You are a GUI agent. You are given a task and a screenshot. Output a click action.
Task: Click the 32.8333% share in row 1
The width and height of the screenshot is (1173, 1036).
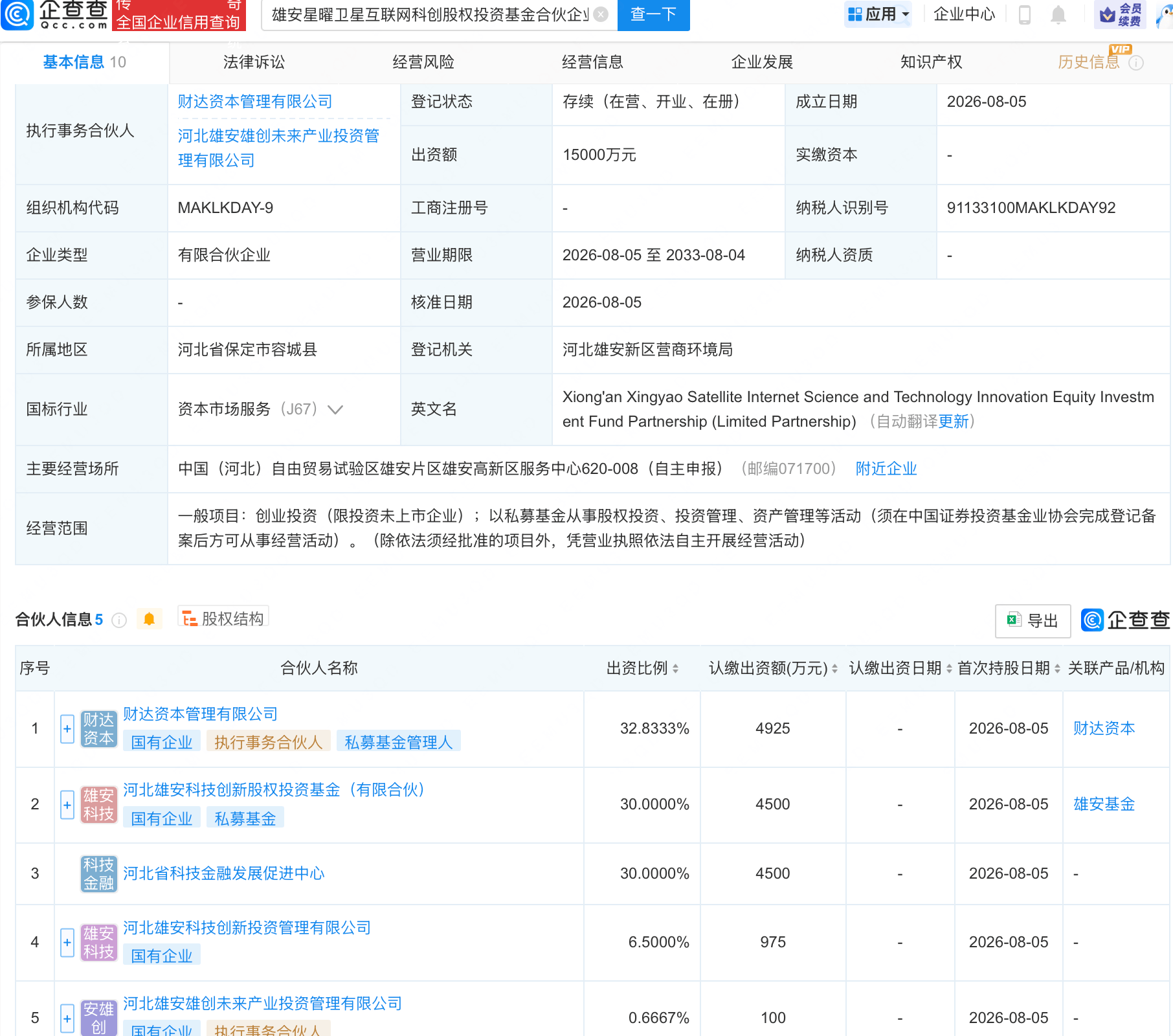[x=654, y=728]
